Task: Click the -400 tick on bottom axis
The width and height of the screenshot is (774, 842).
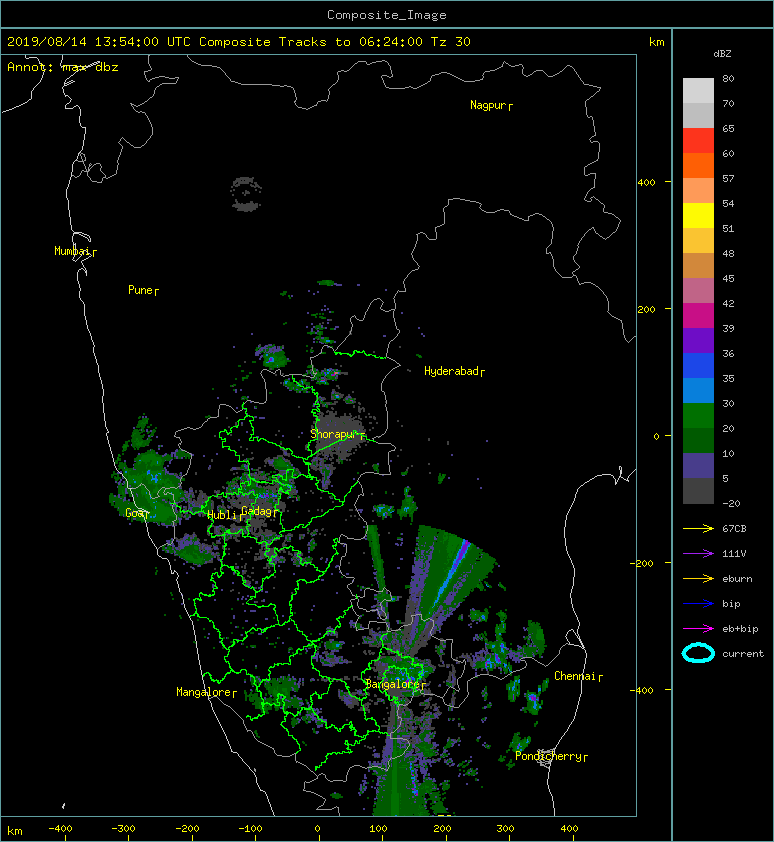Action: [60, 829]
